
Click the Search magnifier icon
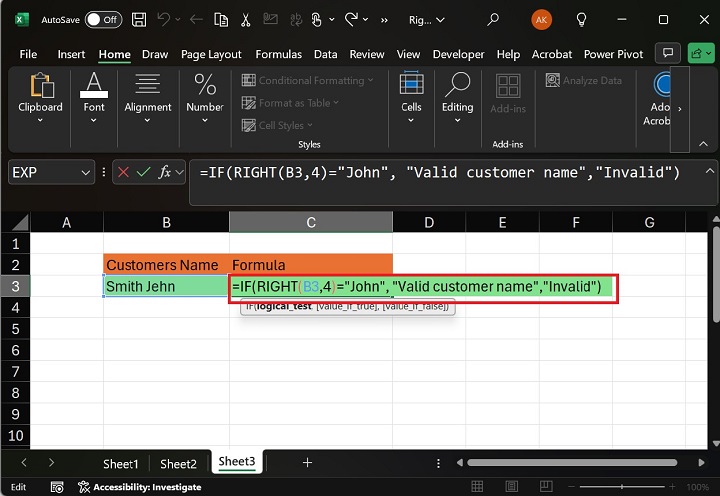pyautogui.click(x=492, y=19)
